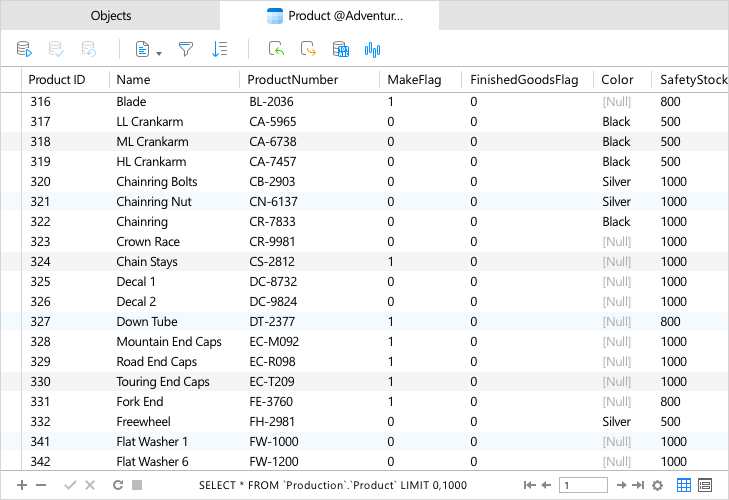Select the Chainring Bolts cell
729x500 pixels.
[157, 181]
